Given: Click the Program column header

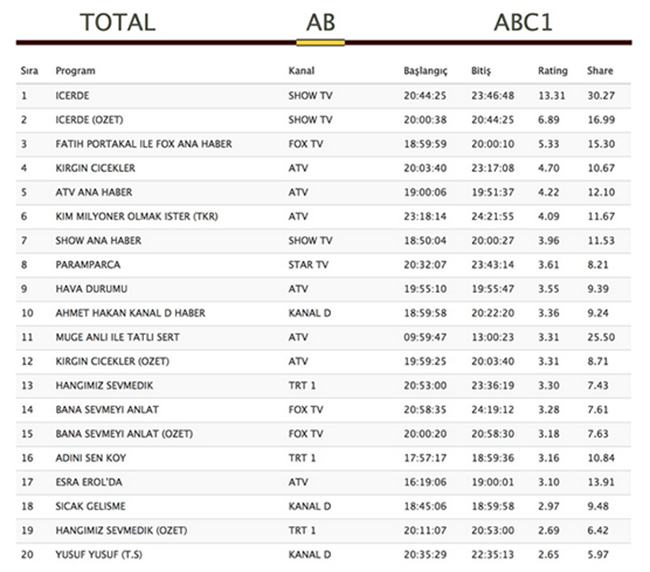Looking at the screenshot, I should pos(76,71).
